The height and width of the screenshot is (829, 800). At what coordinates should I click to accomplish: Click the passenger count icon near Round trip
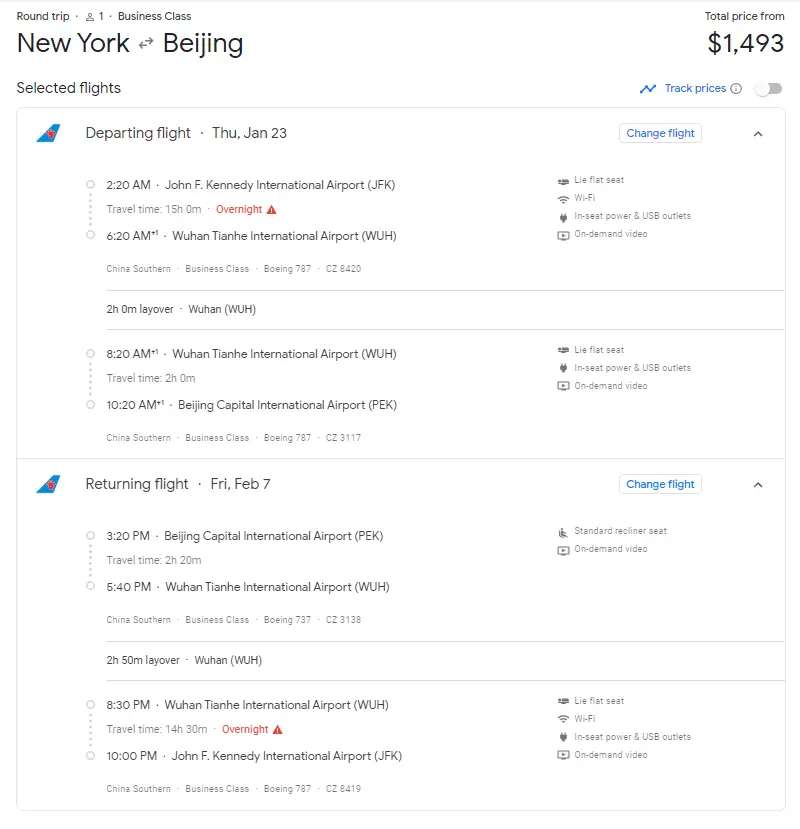(x=89, y=17)
